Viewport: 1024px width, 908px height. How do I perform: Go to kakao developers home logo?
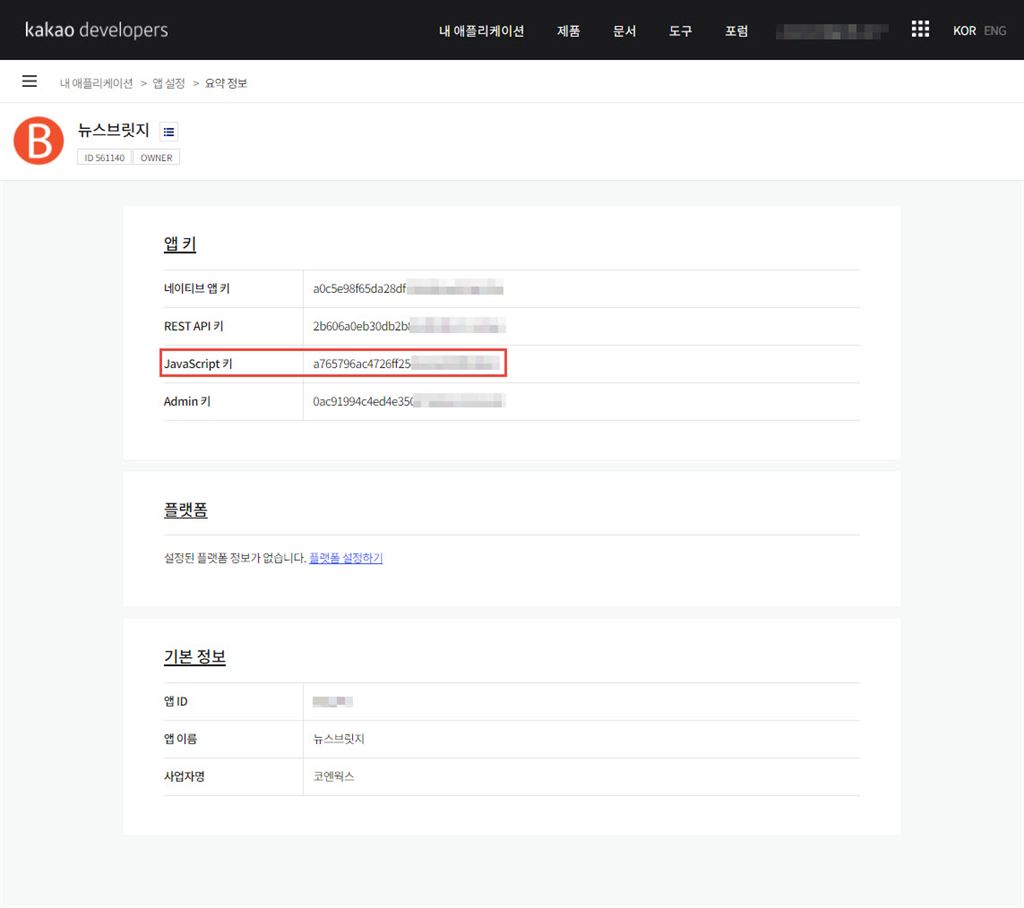pyautogui.click(x=97, y=30)
